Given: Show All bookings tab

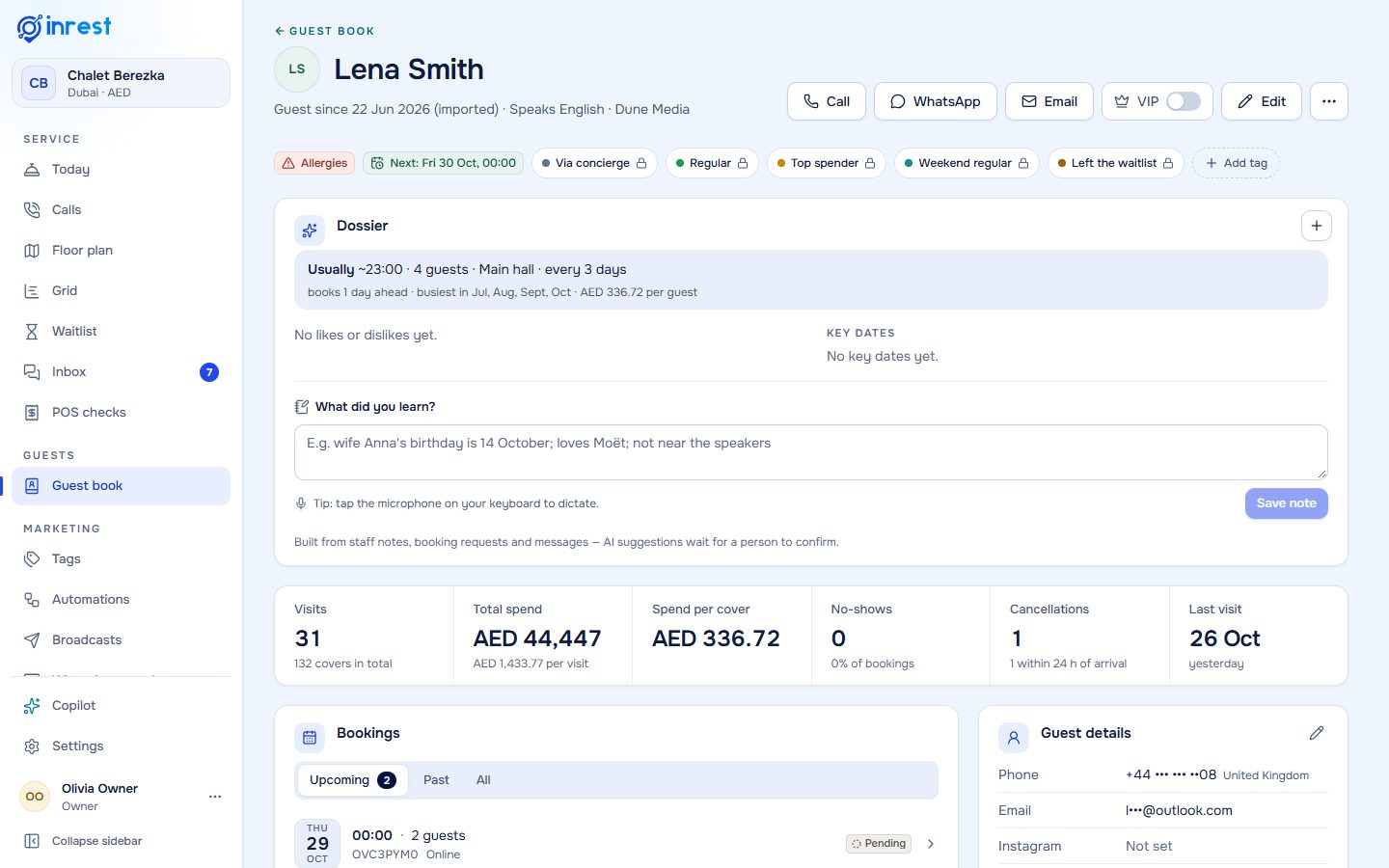Looking at the screenshot, I should point(483,780).
